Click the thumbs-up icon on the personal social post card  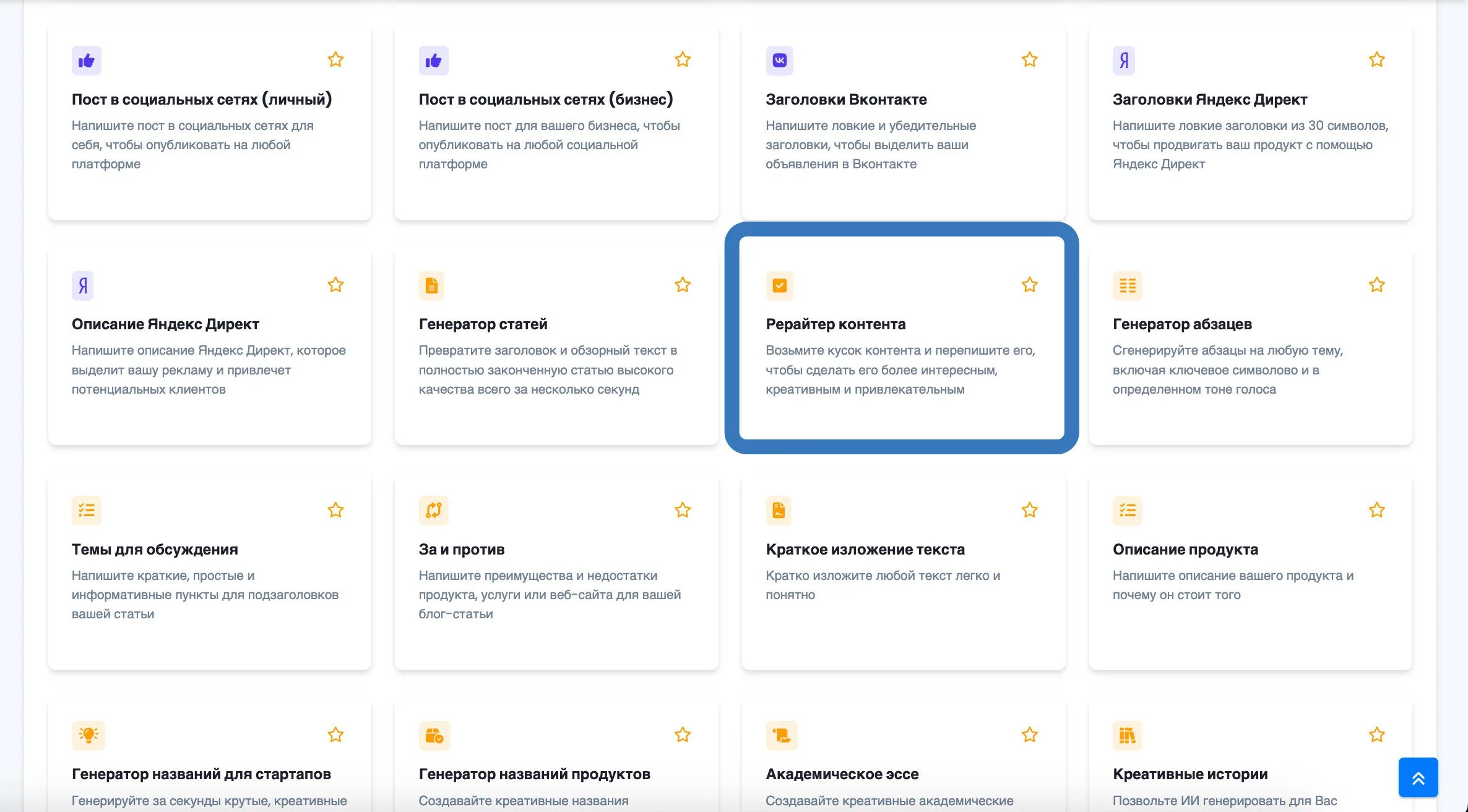coord(86,61)
